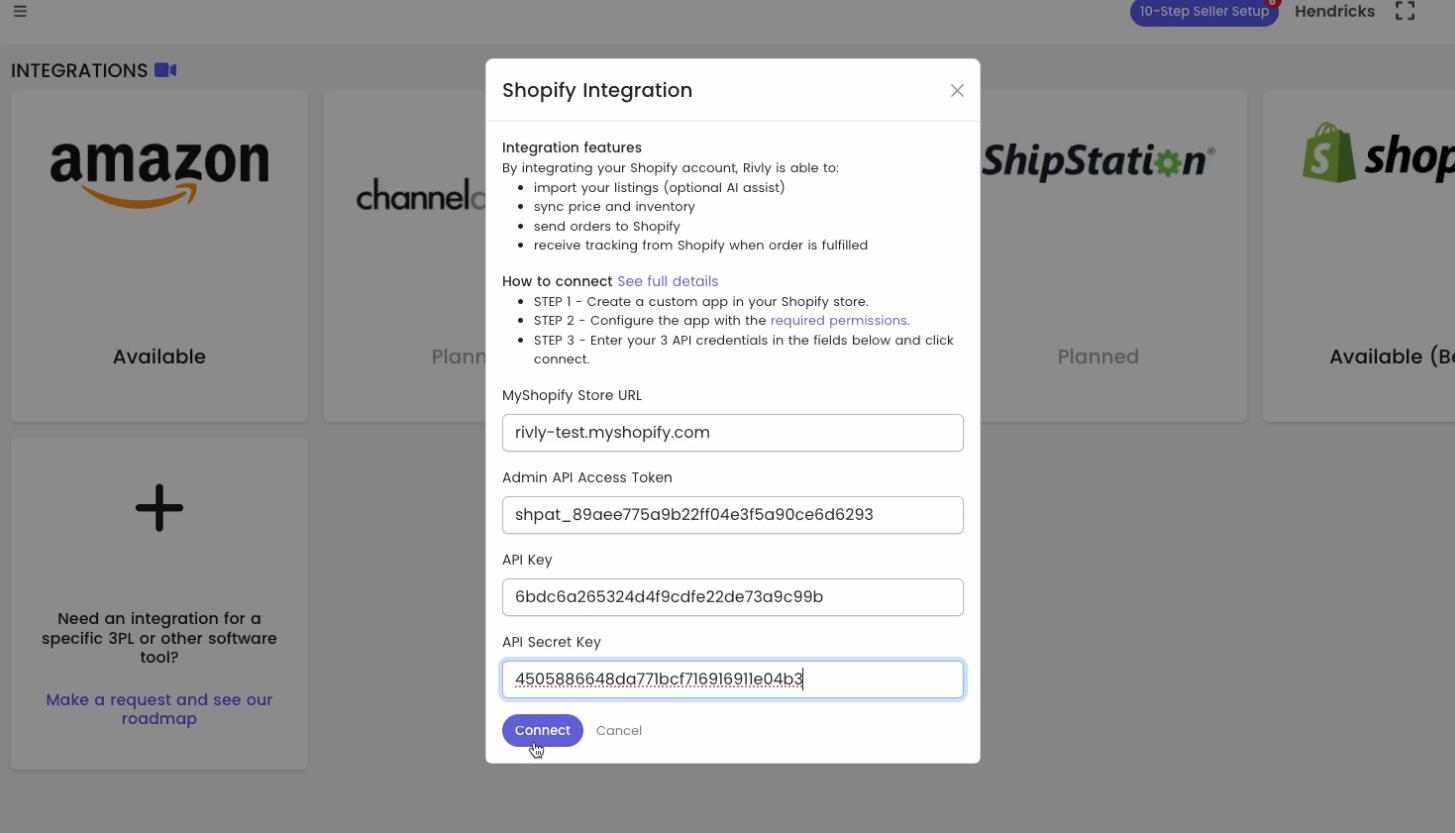Click into the API Secret Key field
1455x833 pixels.
733,680
